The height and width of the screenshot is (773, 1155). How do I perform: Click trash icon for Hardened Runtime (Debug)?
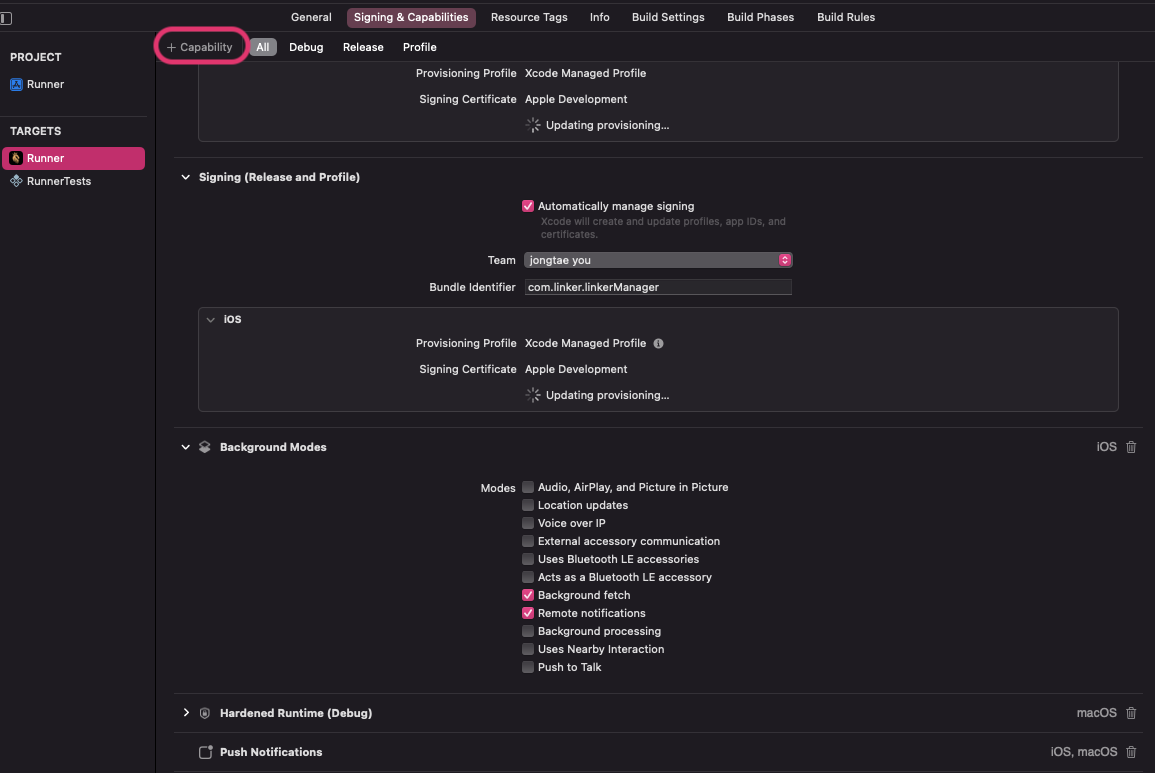1131,713
